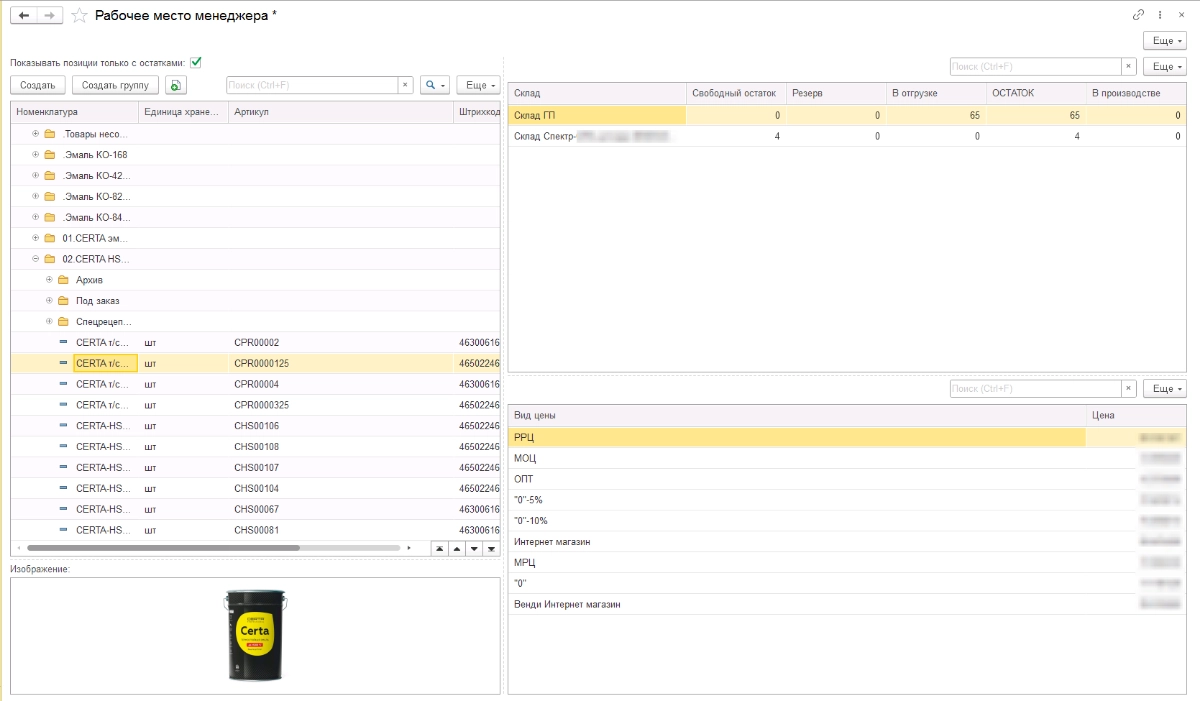Focus the price list search field
This screenshot has width=1200, height=701.
pyautogui.click(x=1035, y=388)
